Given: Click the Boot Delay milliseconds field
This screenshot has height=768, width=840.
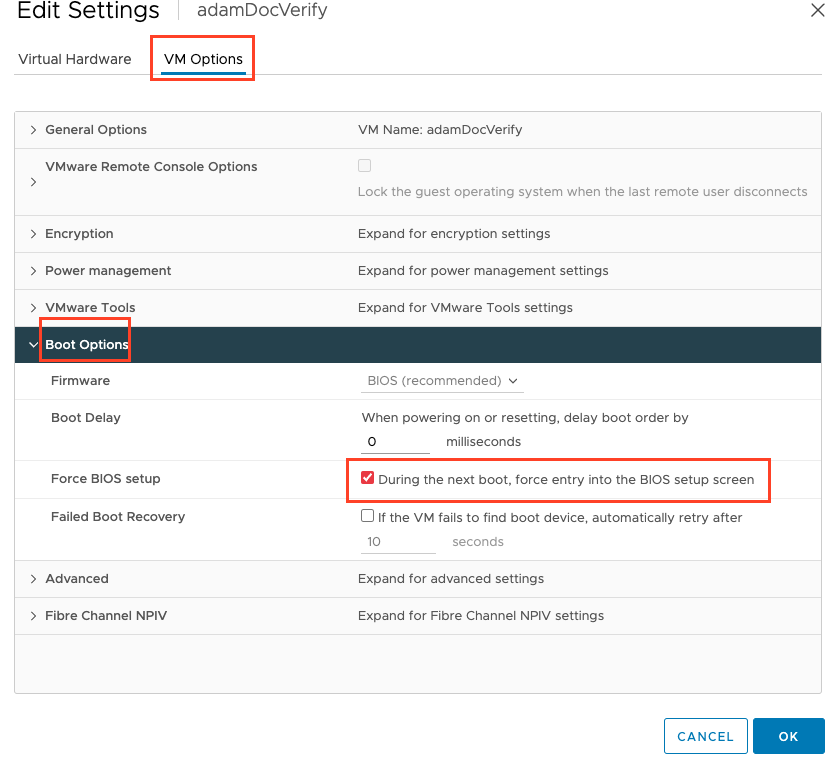Looking at the screenshot, I should [397, 441].
